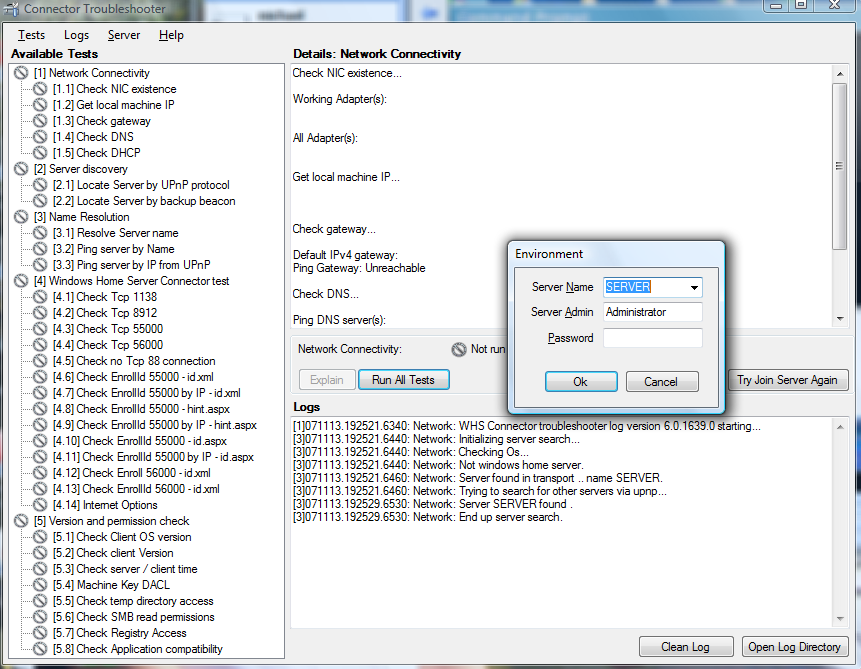Click the Try Join Server Again button
861x669 pixels.
pos(787,380)
